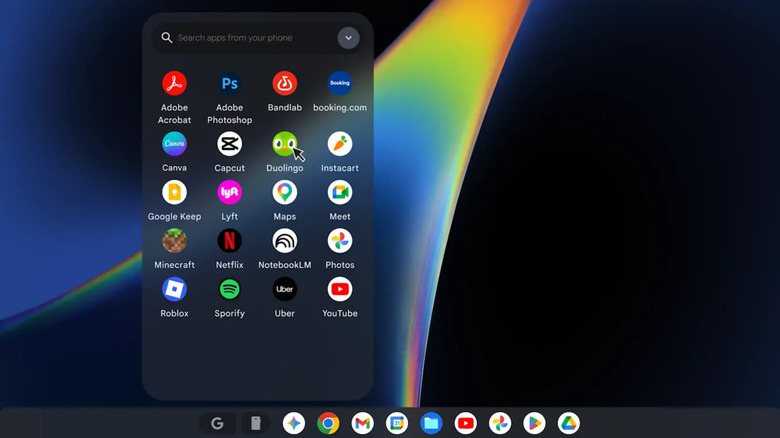Viewport: 780px width, 438px height.
Task: Click the phone icon on the shelf
Action: coord(256,423)
